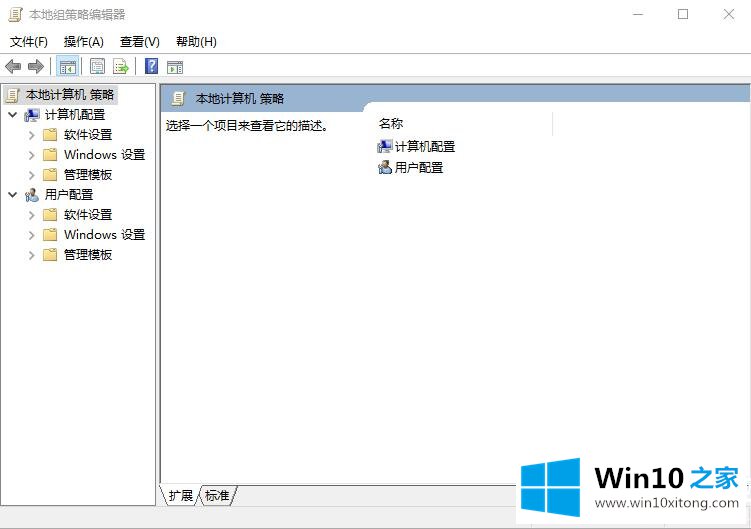Collapse the 用户配置 tree node

(13, 195)
